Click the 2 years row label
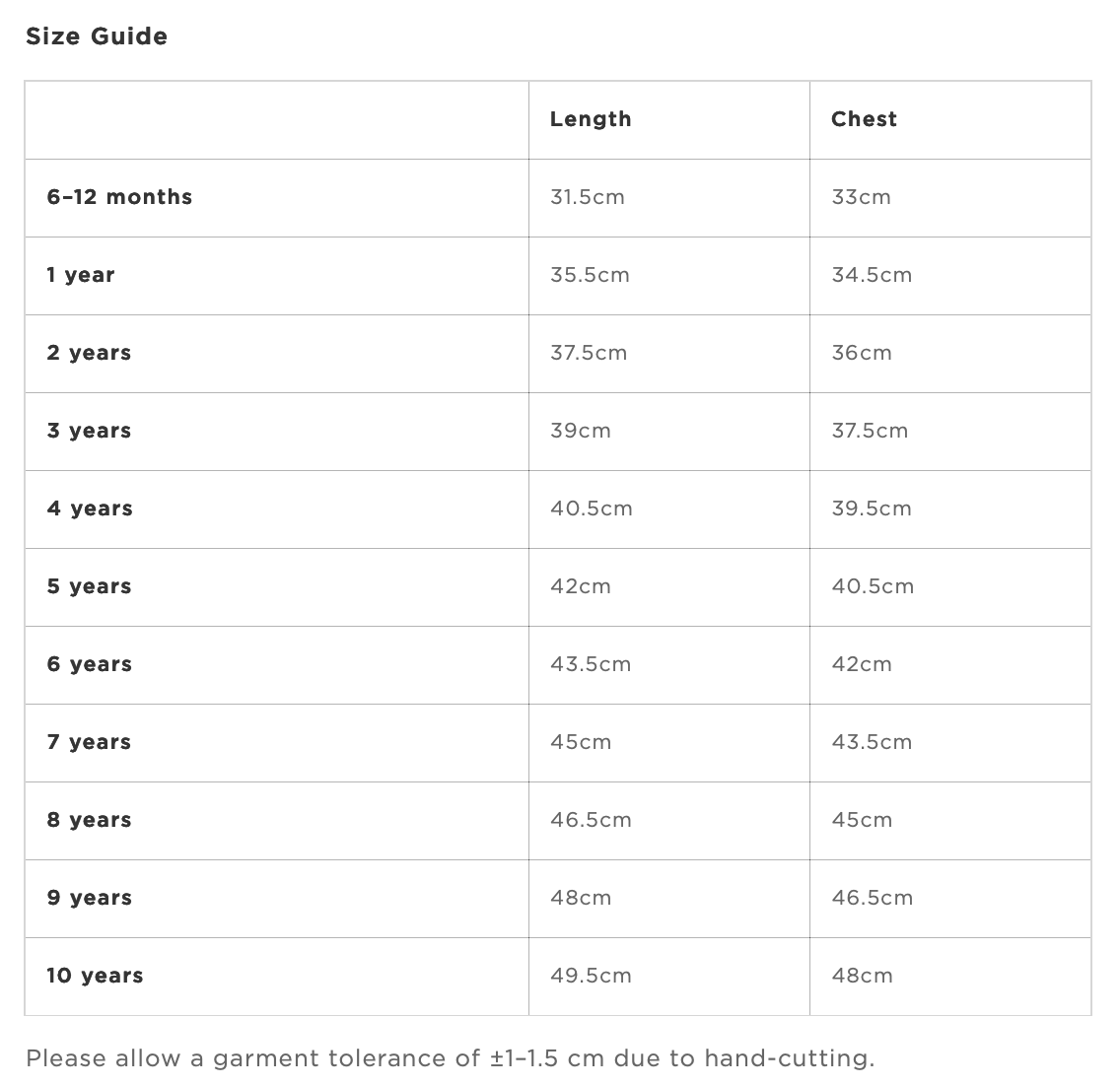Viewport: 1120px width, 1086px height. click(x=90, y=354)
